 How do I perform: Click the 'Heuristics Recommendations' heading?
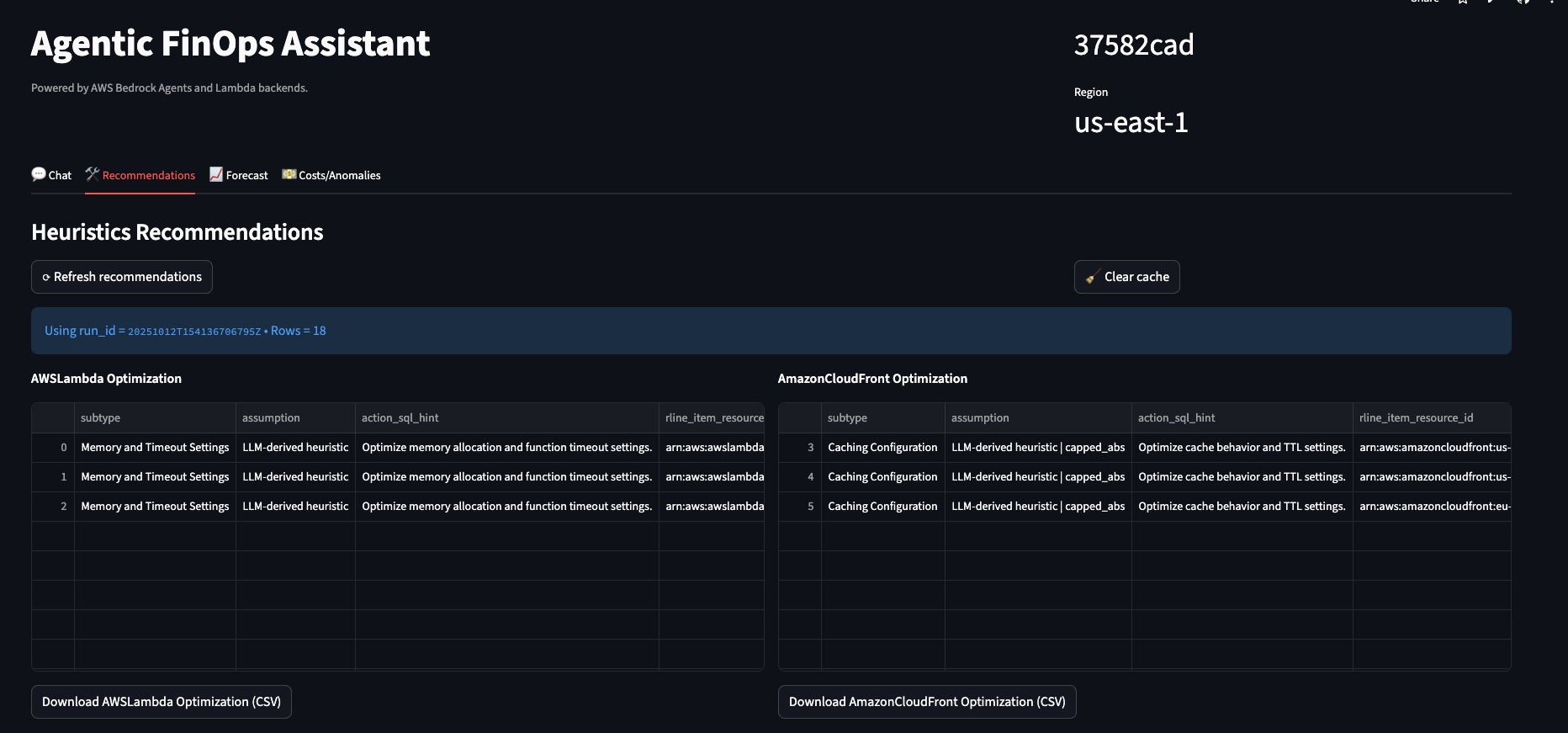pyautogui.click(x=177, y=232)
